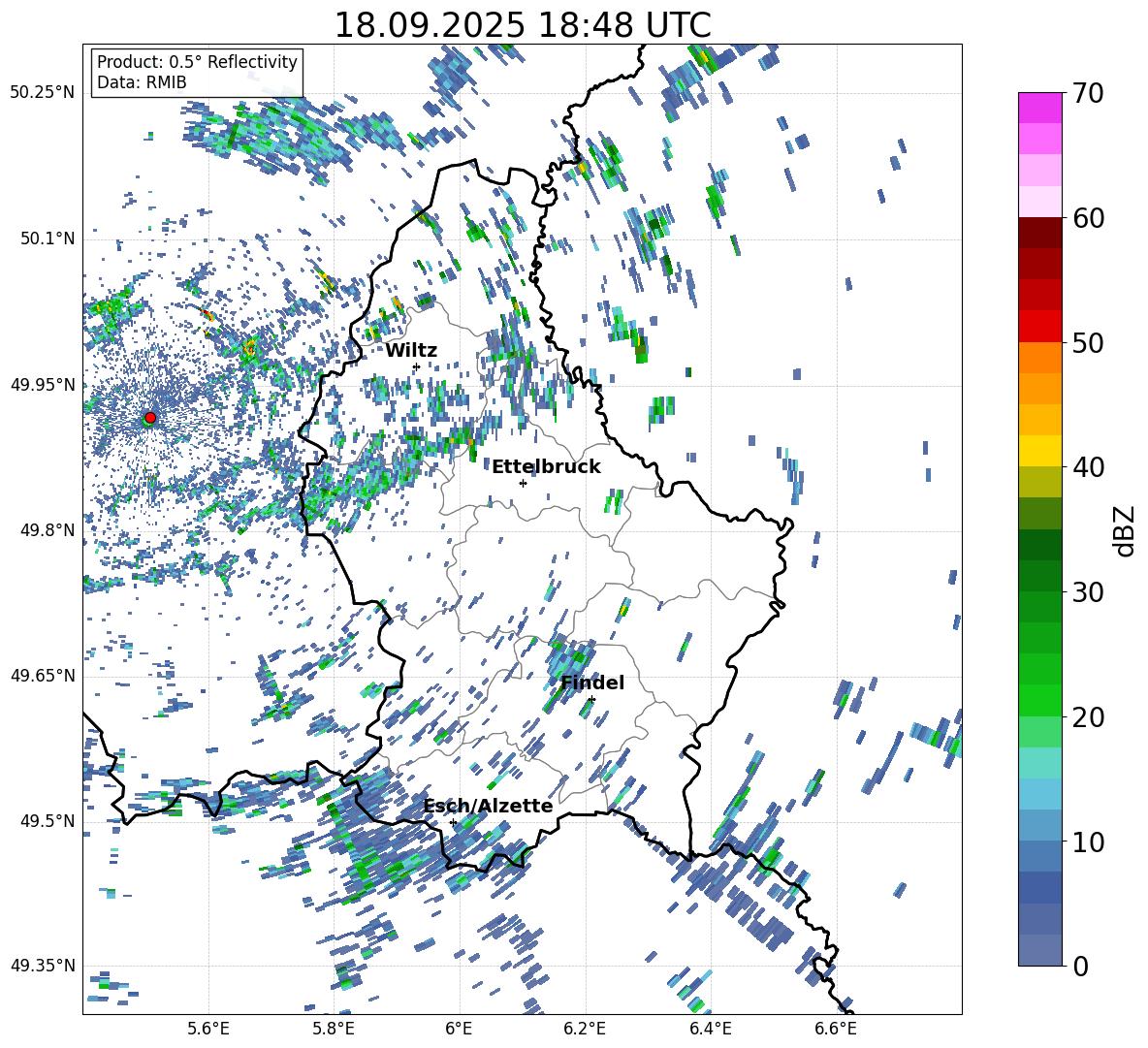Click the colorbar tick value 30
The width and height of the screenshot is (1148, 1048).
pyautogui.click(x=1088, y=592)
